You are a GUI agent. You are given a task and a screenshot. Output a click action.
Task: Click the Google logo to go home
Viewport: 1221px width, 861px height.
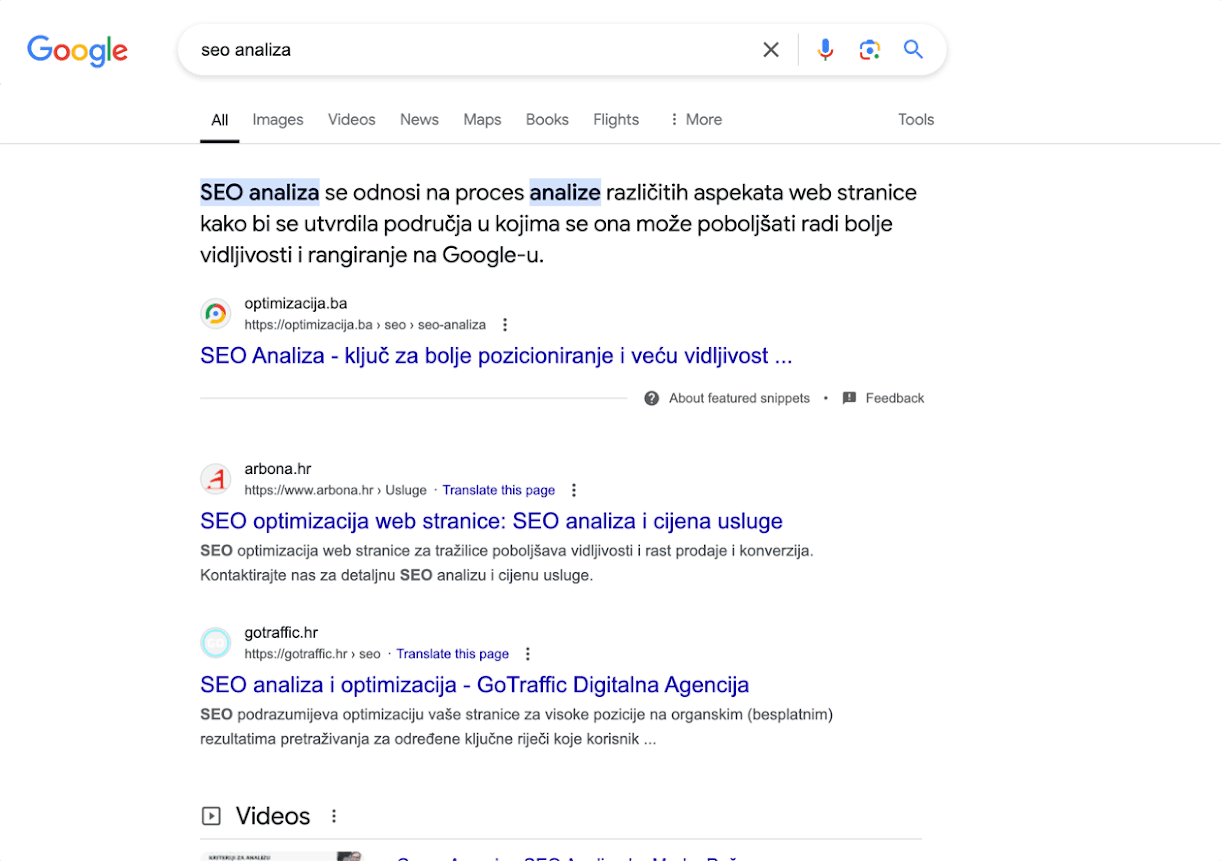tap(77, 51)
